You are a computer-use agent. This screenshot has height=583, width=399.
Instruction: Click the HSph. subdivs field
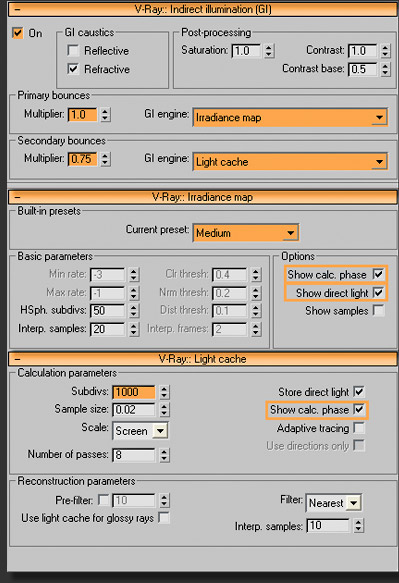click(108, 310)
